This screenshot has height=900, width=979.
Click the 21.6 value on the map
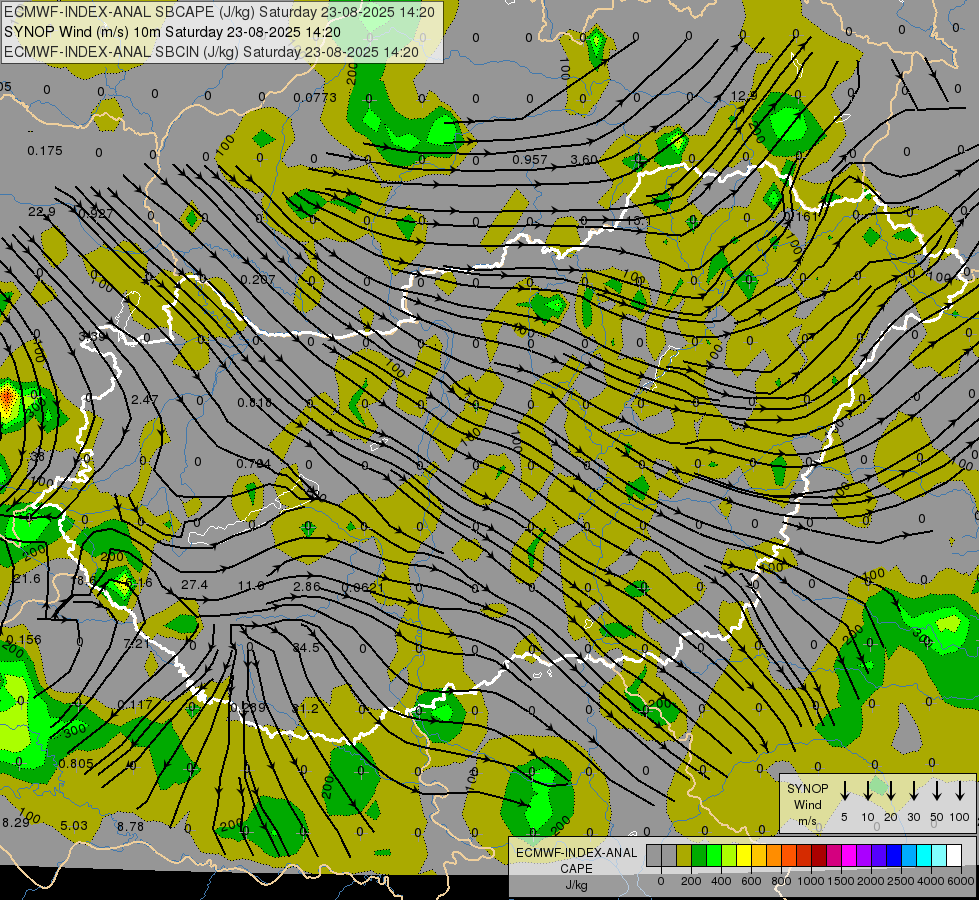pos(27,579)
